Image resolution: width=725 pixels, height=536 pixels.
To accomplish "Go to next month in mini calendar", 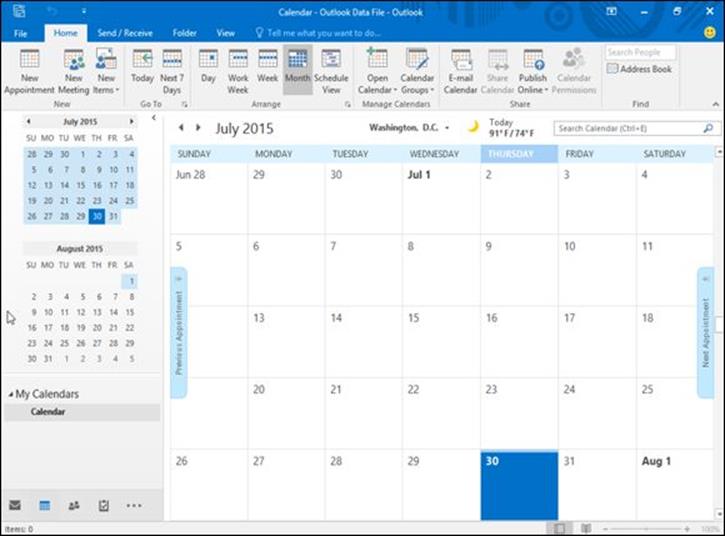I will [132, 121].
